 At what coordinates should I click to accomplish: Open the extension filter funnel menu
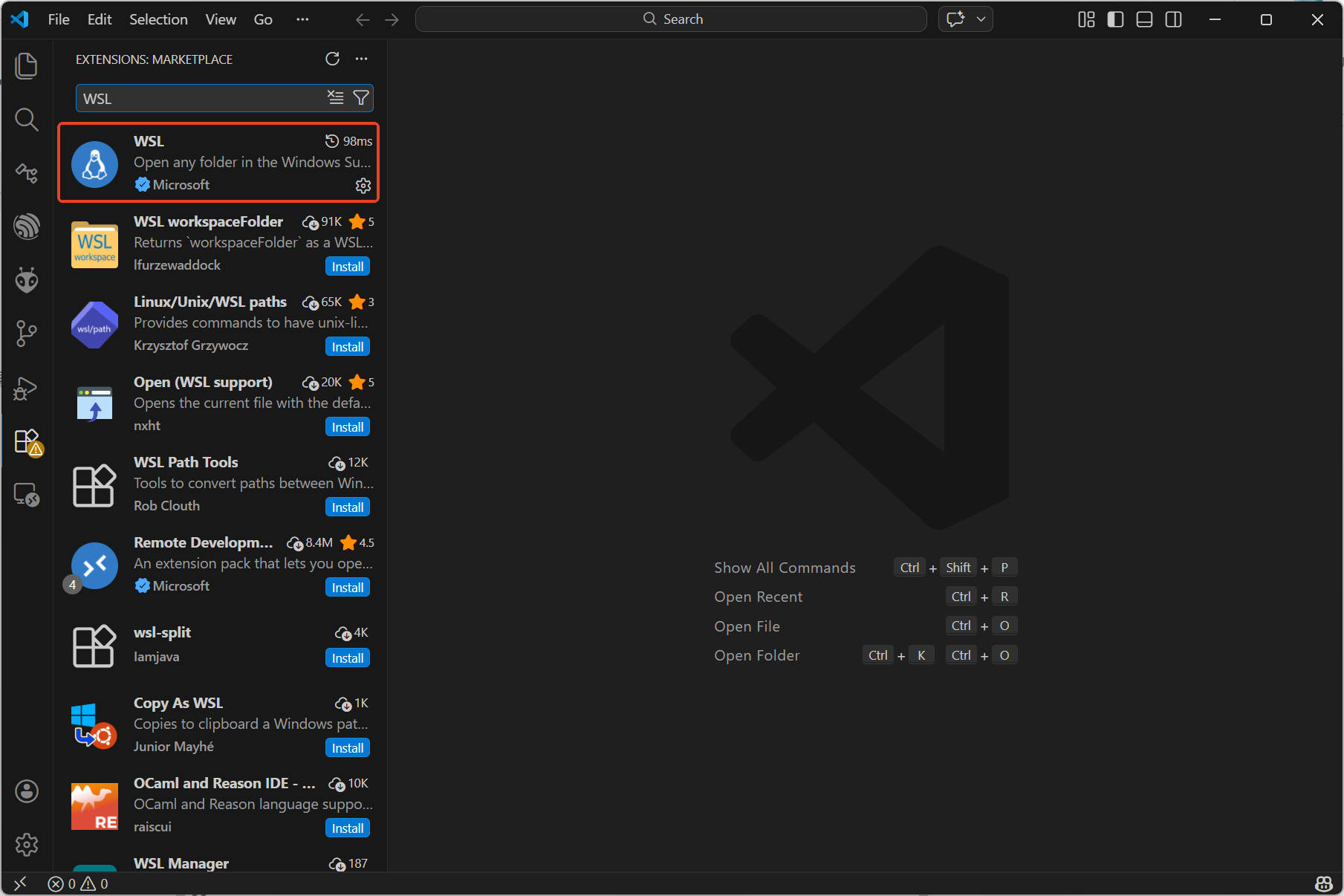coord(361,97)
